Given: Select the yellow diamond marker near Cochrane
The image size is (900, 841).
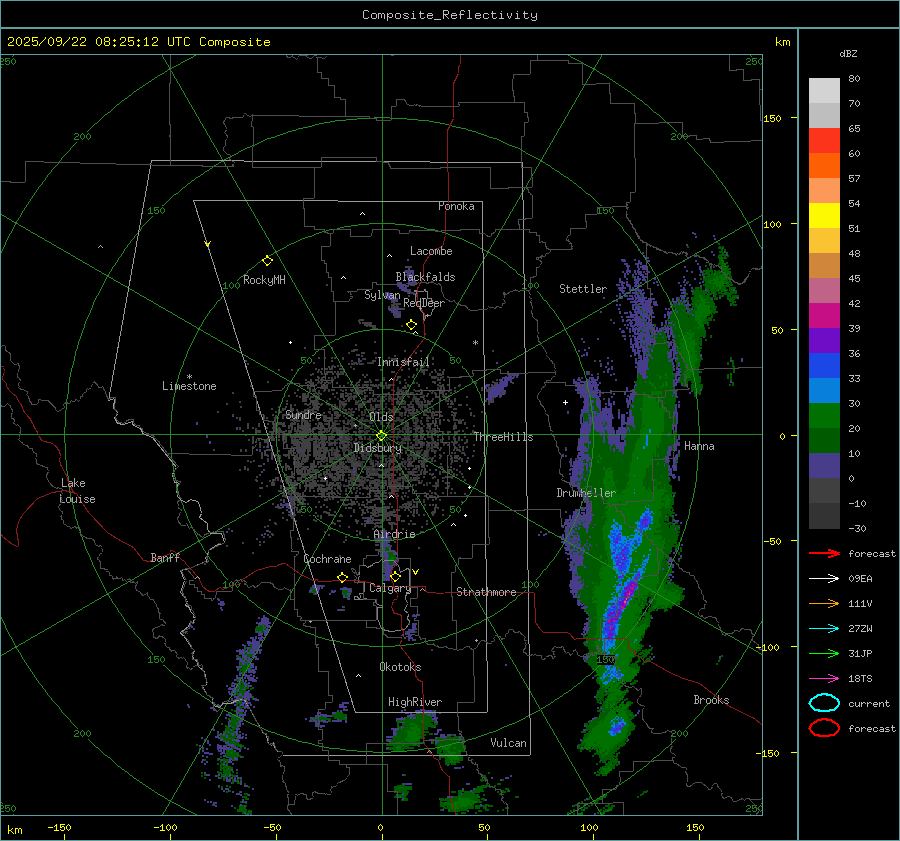Looking at the screenshot, I should (x=342, y=578).
